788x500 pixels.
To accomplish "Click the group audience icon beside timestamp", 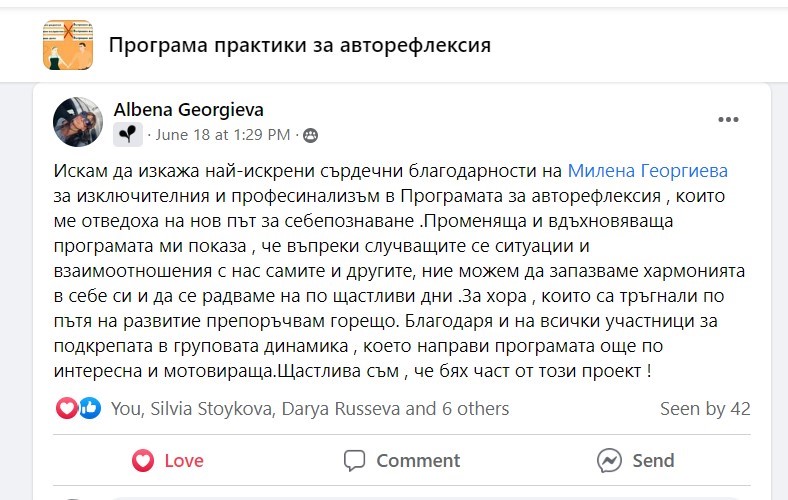I will 310,135.
